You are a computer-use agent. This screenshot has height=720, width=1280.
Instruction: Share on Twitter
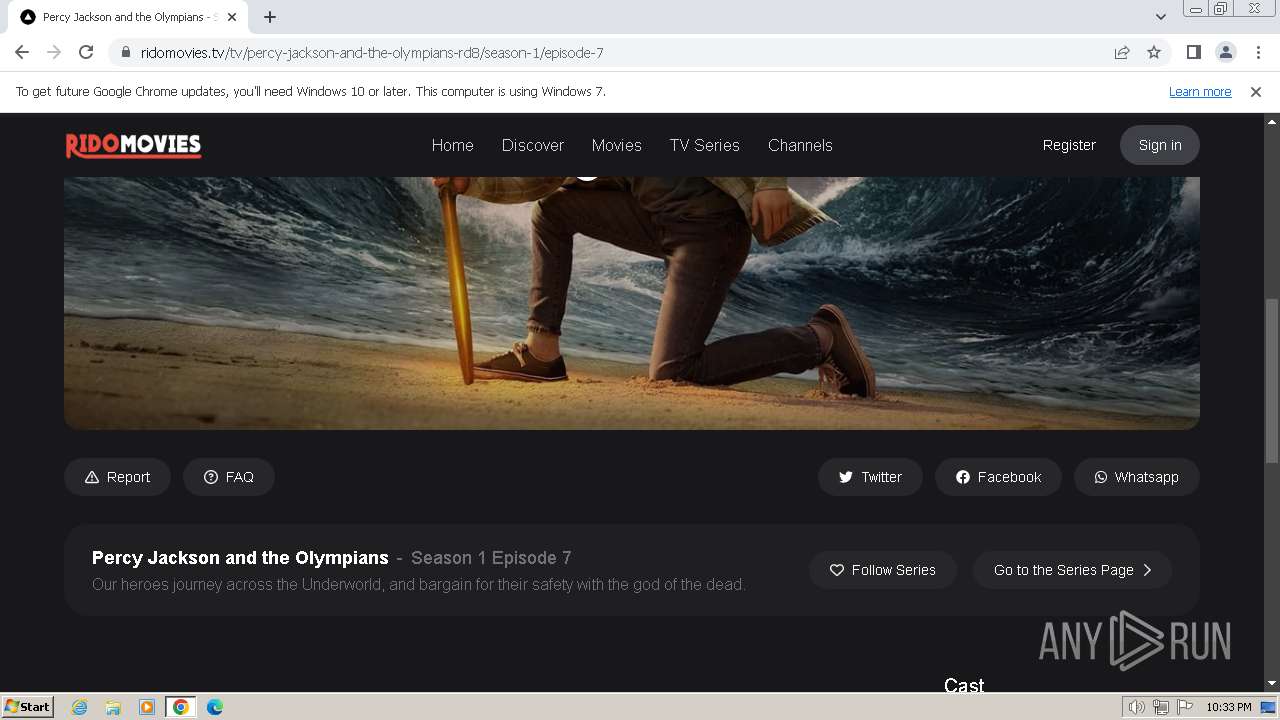(x=870, y=477)
